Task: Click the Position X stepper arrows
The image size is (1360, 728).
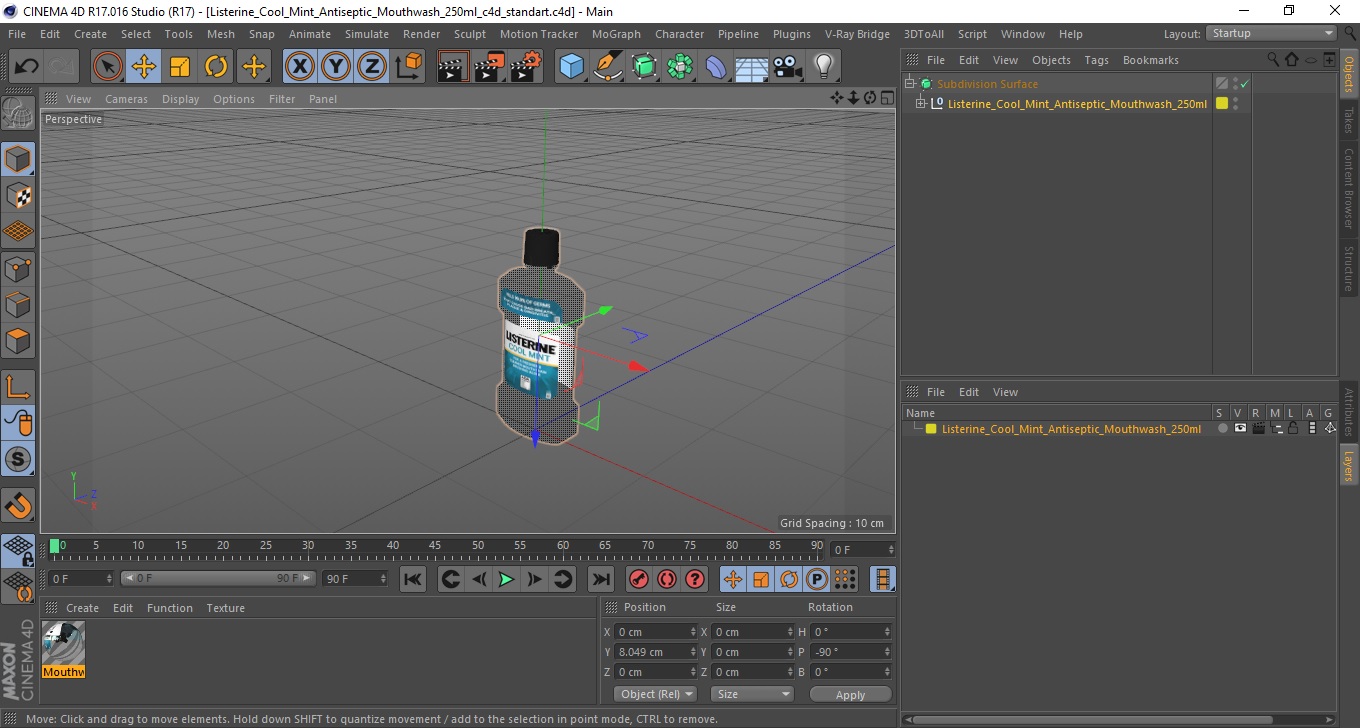Action: pyautogui.click(x=693, y=632)
